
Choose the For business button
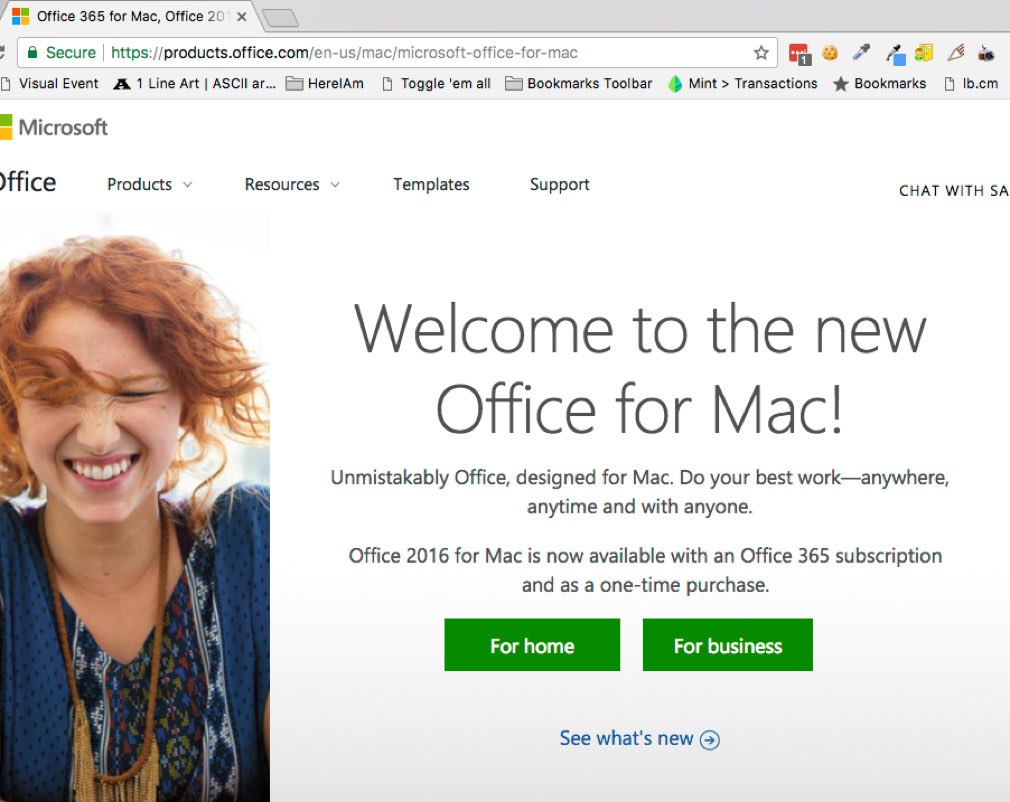728,645
